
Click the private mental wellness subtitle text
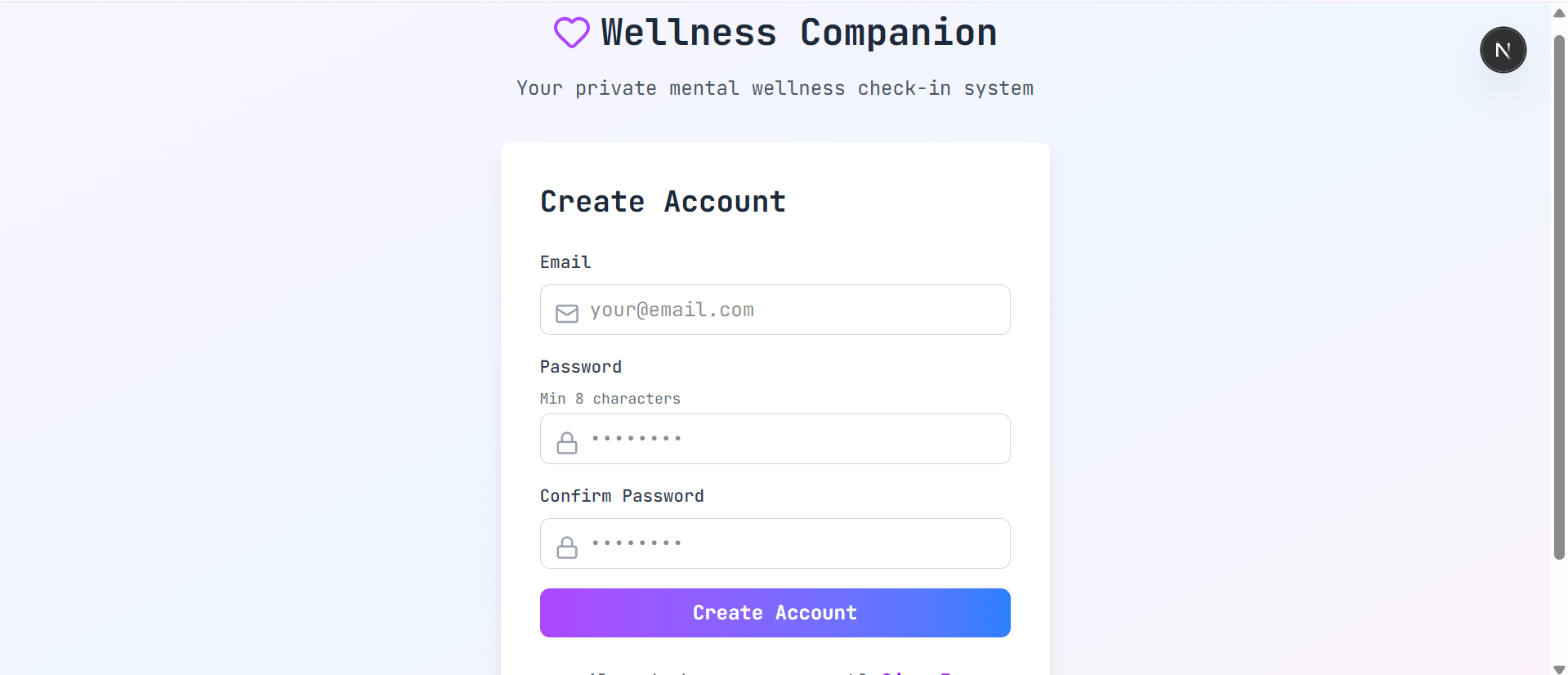775,88
